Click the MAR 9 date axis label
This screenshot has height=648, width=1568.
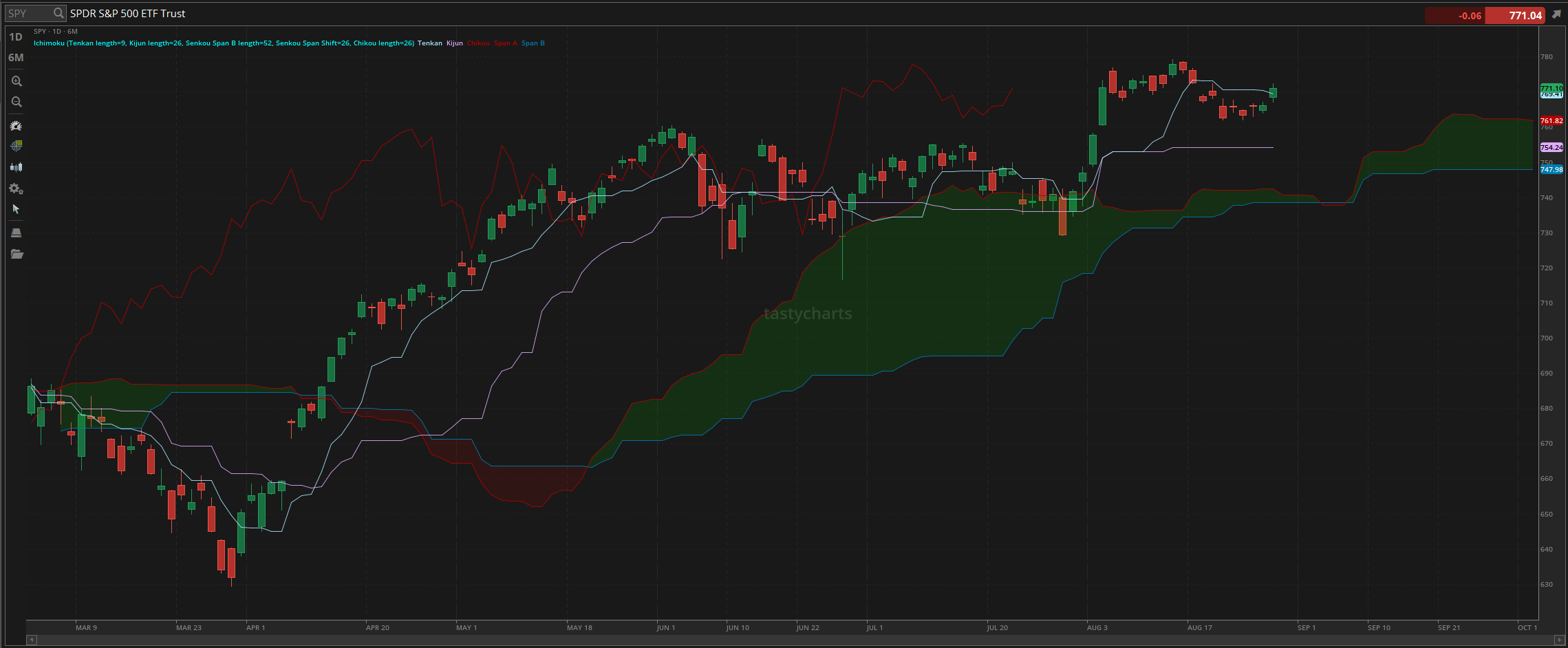87,627
